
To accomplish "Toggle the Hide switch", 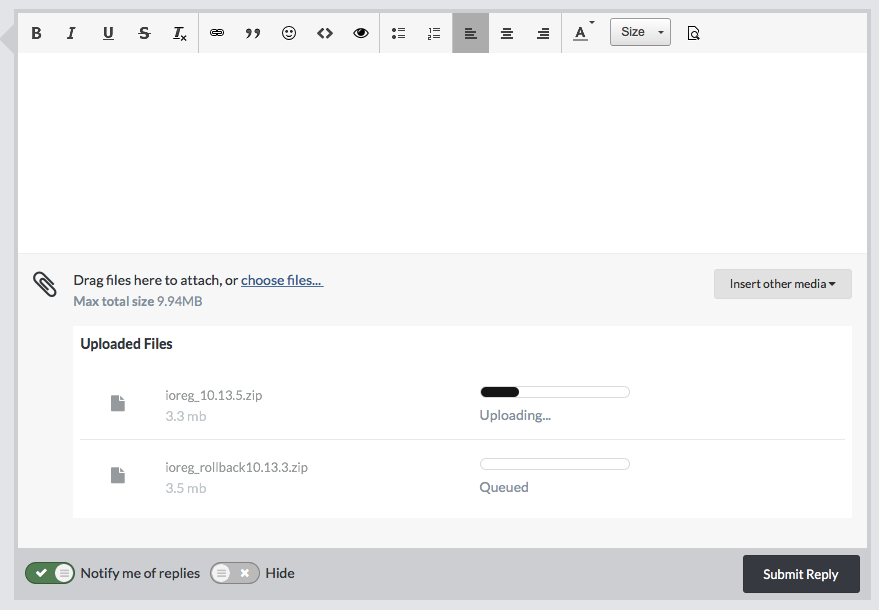I will tap(235, 573).
